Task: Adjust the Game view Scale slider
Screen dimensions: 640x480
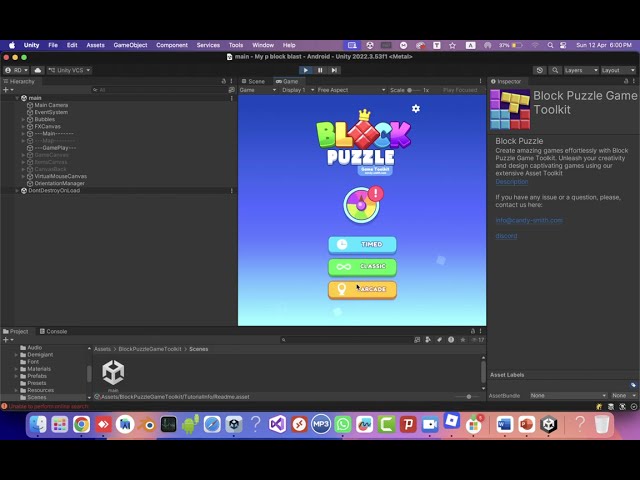Action: pyautogui.click(x=414, y=90)
